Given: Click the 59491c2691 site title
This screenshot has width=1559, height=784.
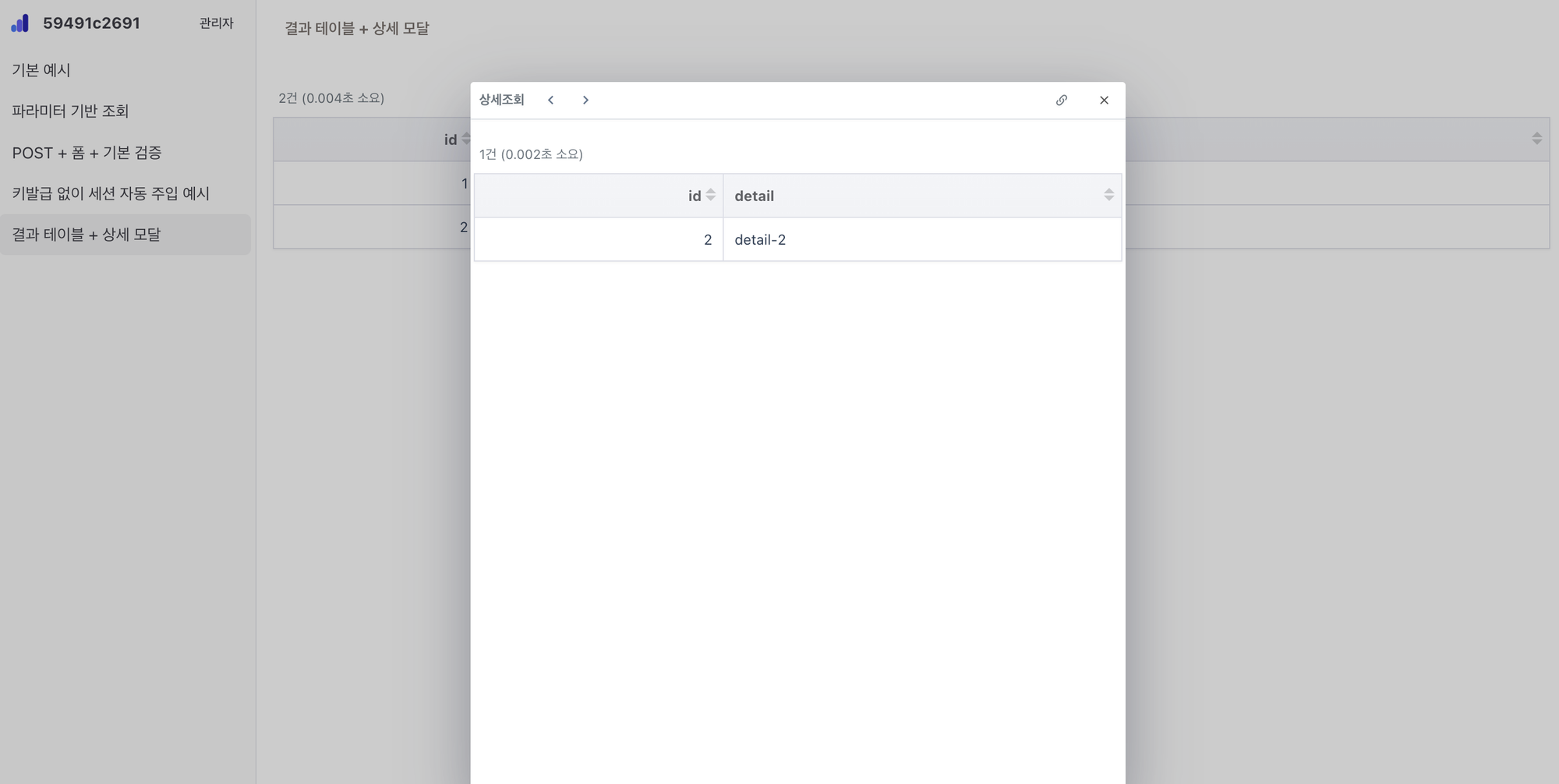Looking at the screenshot, I should pyautogui.click(x=91, y=23).
